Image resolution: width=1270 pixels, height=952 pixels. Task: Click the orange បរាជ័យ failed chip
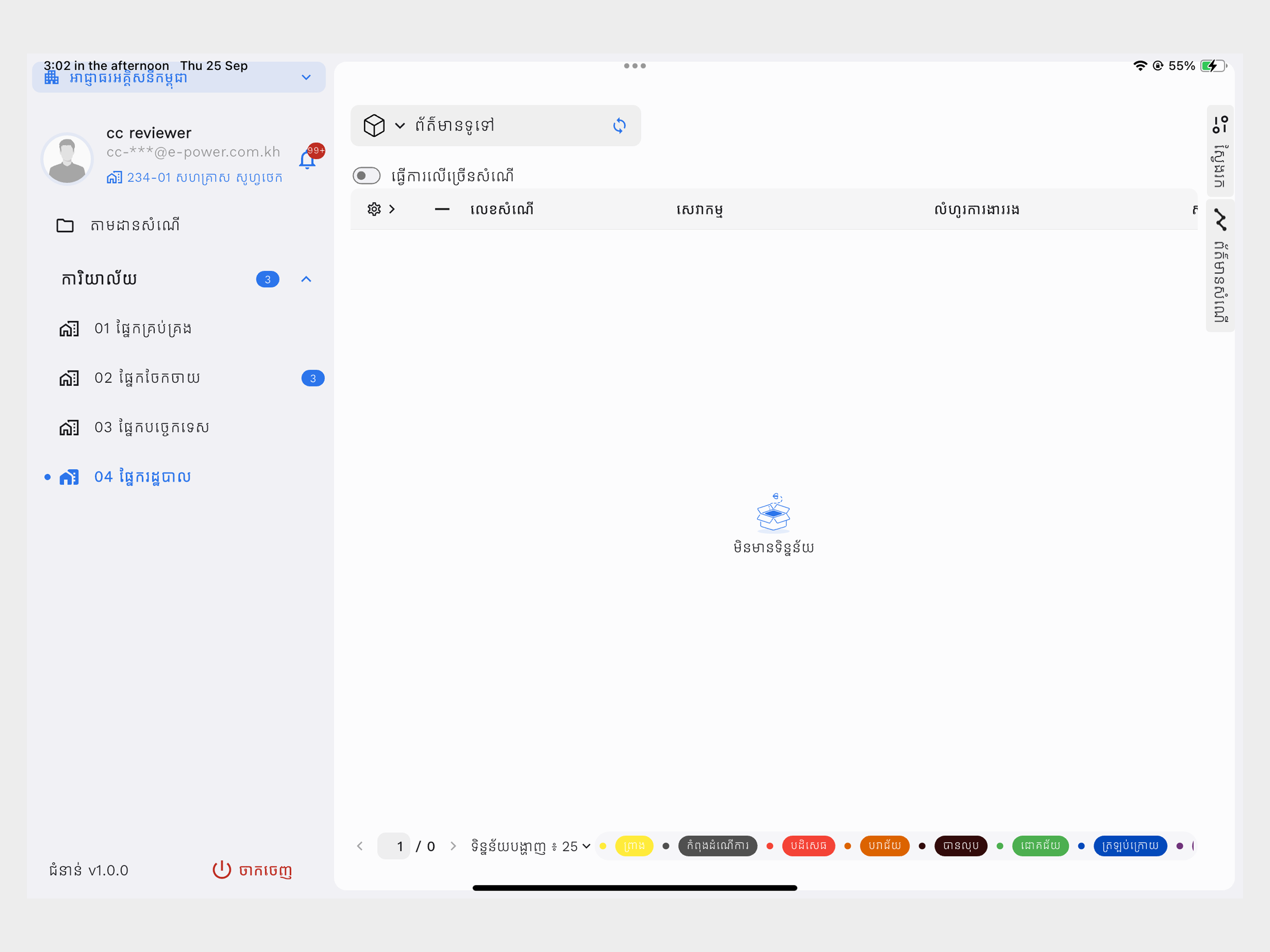click(x=885, y=846)
